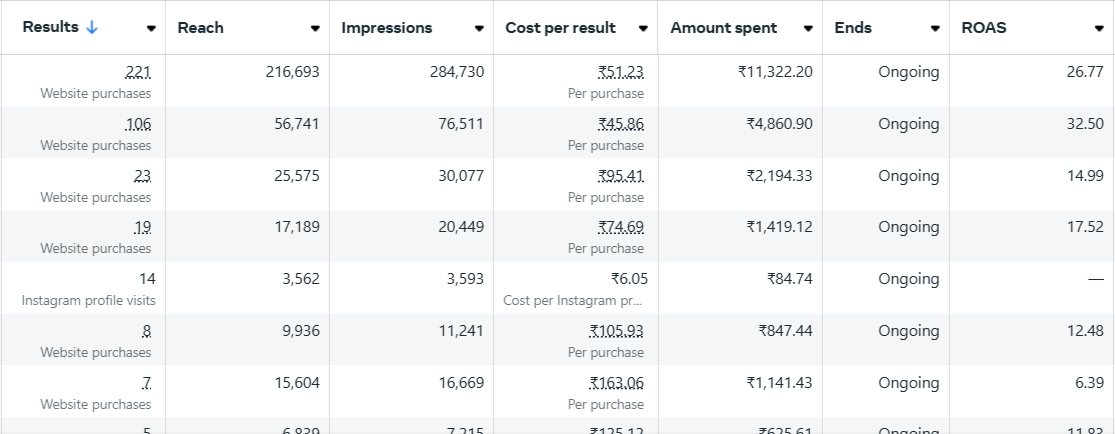Click the 106 website purchases result
The image size is (1115, 434).
click(138, 124)
